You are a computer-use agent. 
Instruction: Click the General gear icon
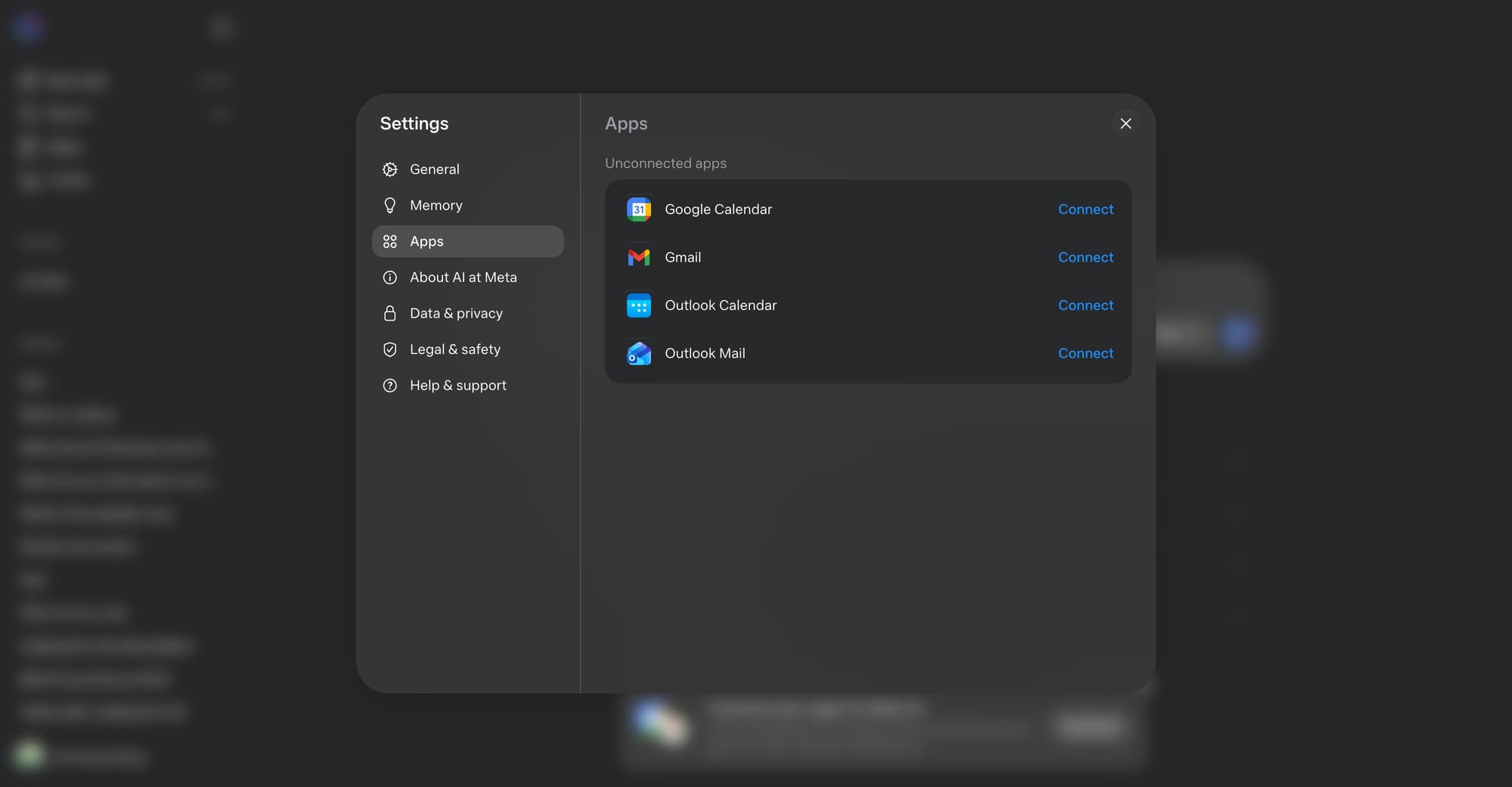tap(390, 169)
